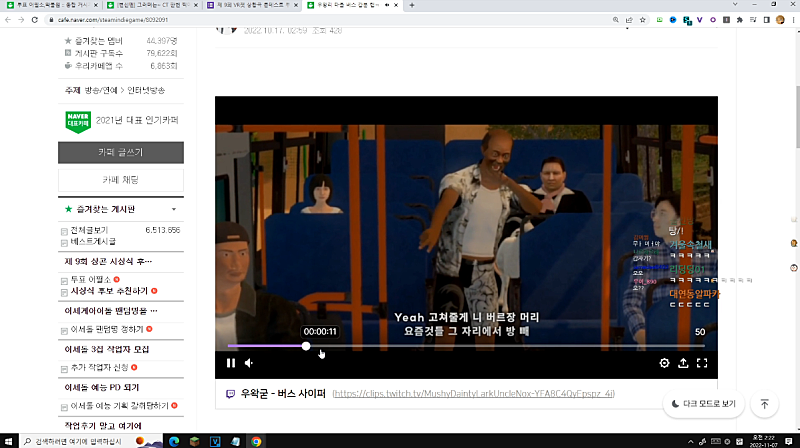Open a new browser tab with plus button
The image size is (800, 448).
click(x=412, y=5)
